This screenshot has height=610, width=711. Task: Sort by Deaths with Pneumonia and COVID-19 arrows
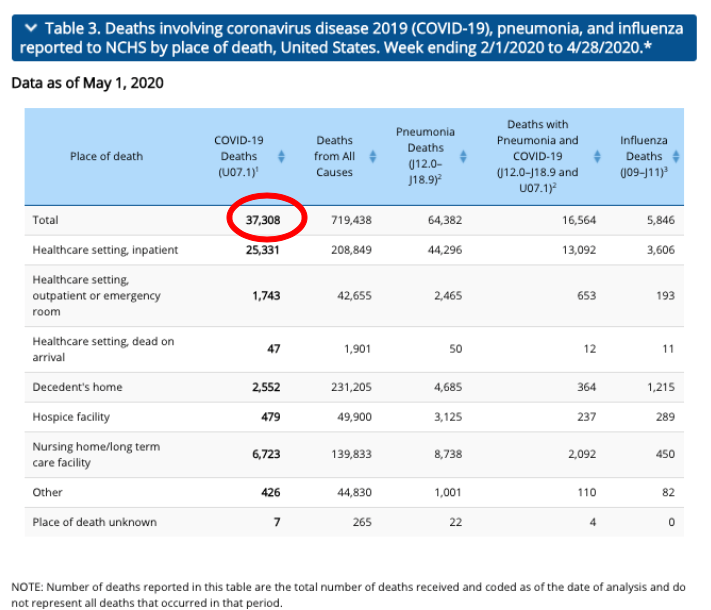tap(597, 156)
